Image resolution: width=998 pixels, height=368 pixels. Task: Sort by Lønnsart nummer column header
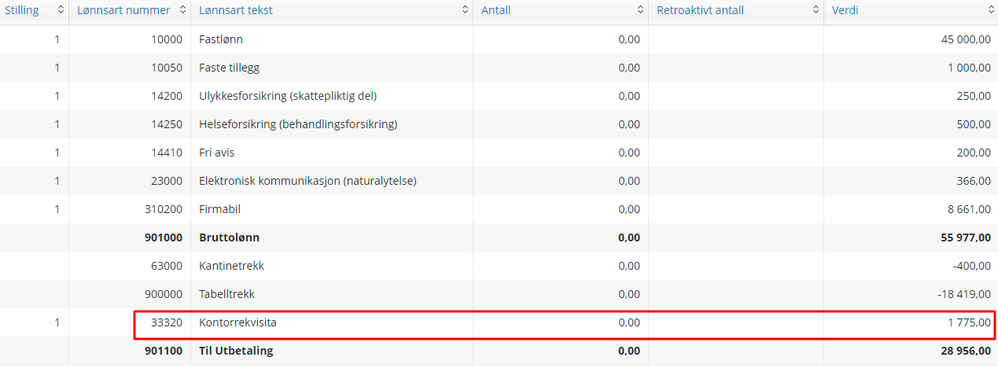tap(123, 10)
